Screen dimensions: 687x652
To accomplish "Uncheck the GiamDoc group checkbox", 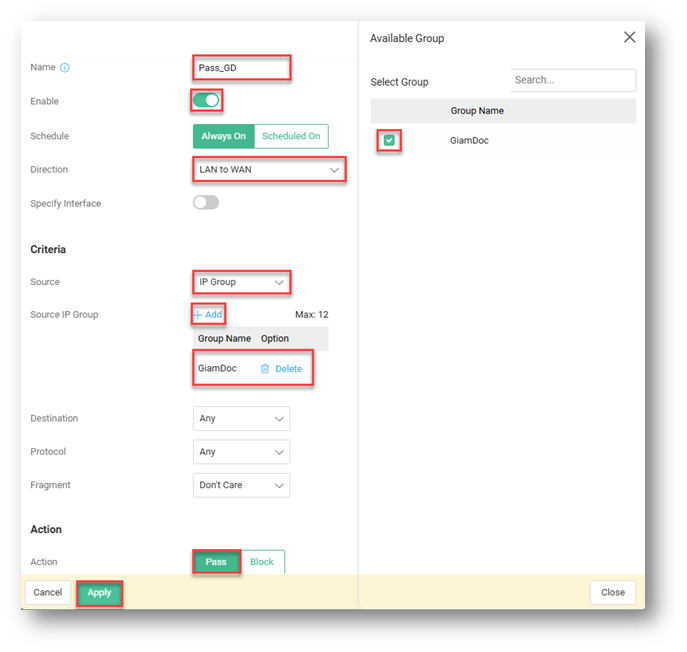I will tap(389, 141).
